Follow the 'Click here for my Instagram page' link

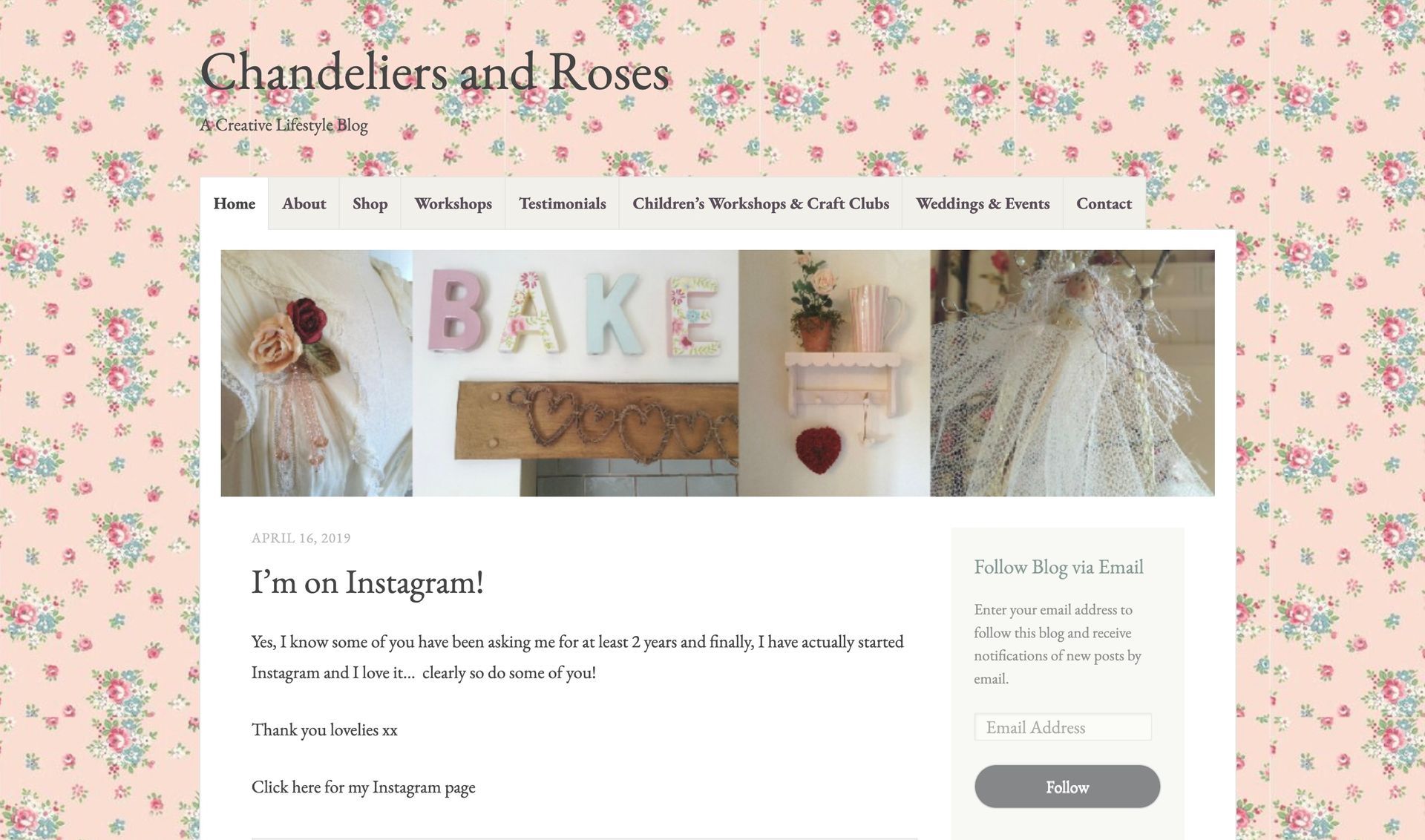click(363, 787)
